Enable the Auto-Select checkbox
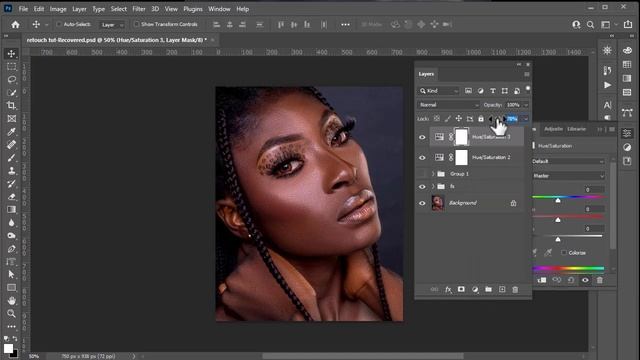Image resolution: width=640 pixels, height=360 pixels. [59, 24]
